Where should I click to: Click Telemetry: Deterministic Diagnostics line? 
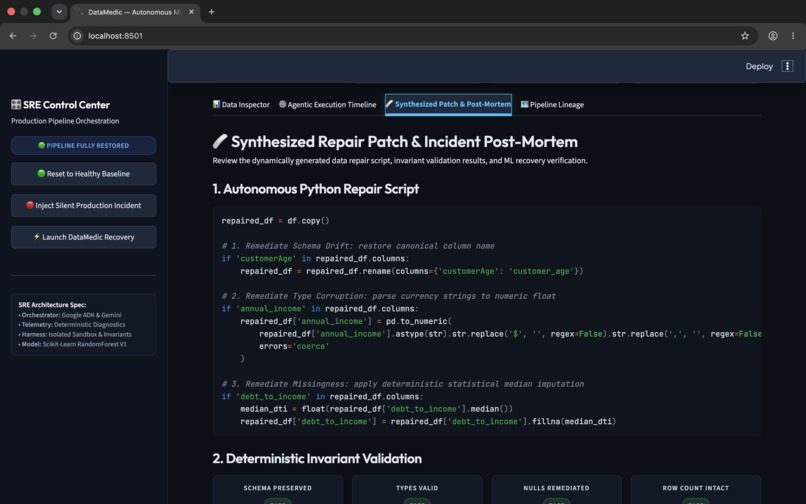pyautogui.click(x=72, y=325)
